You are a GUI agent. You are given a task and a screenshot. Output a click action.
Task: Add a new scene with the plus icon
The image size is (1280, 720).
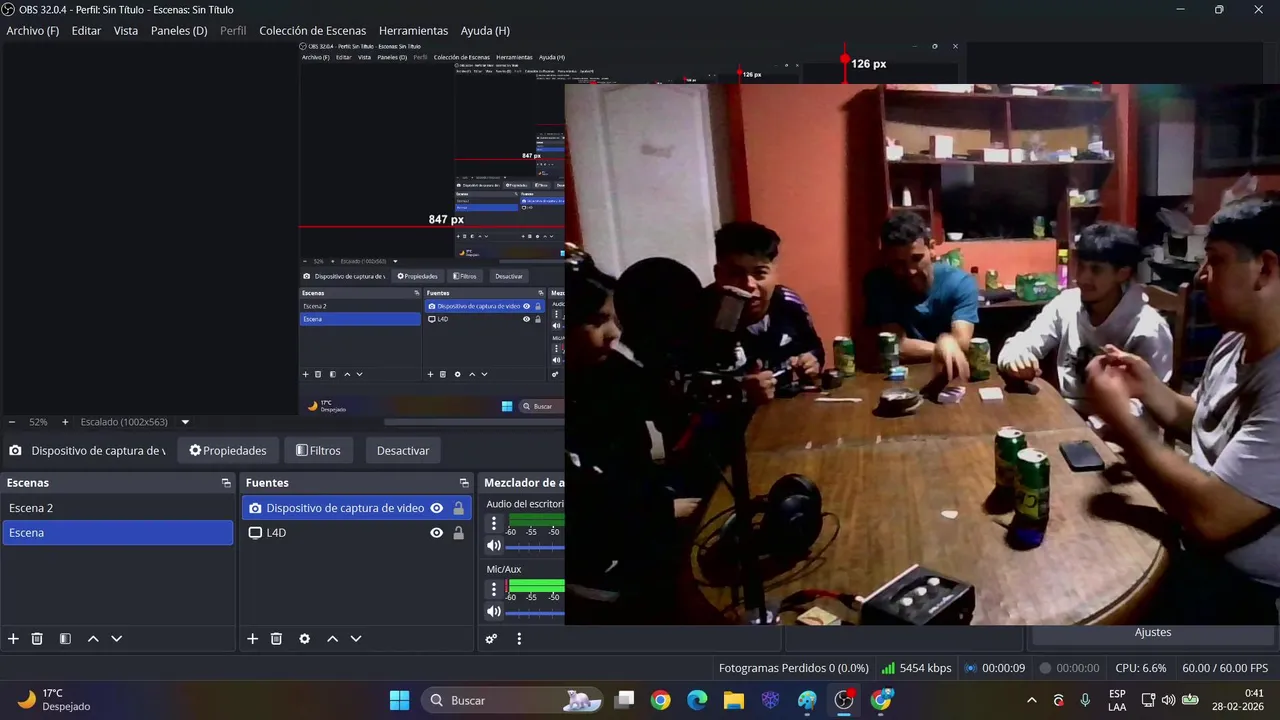pos(13,639)
